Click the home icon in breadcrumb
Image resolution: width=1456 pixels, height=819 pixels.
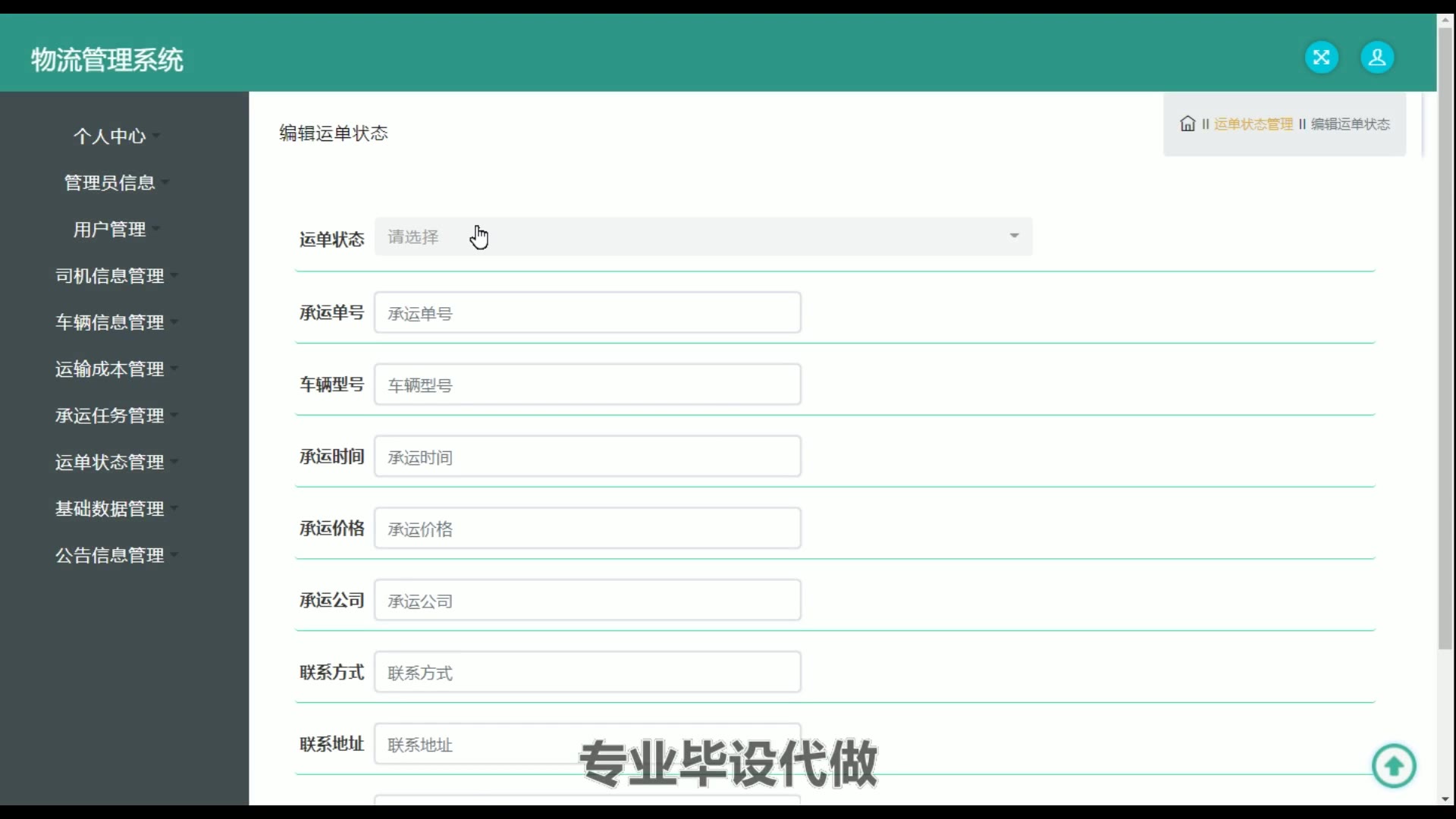click(x=1188, y=124)
